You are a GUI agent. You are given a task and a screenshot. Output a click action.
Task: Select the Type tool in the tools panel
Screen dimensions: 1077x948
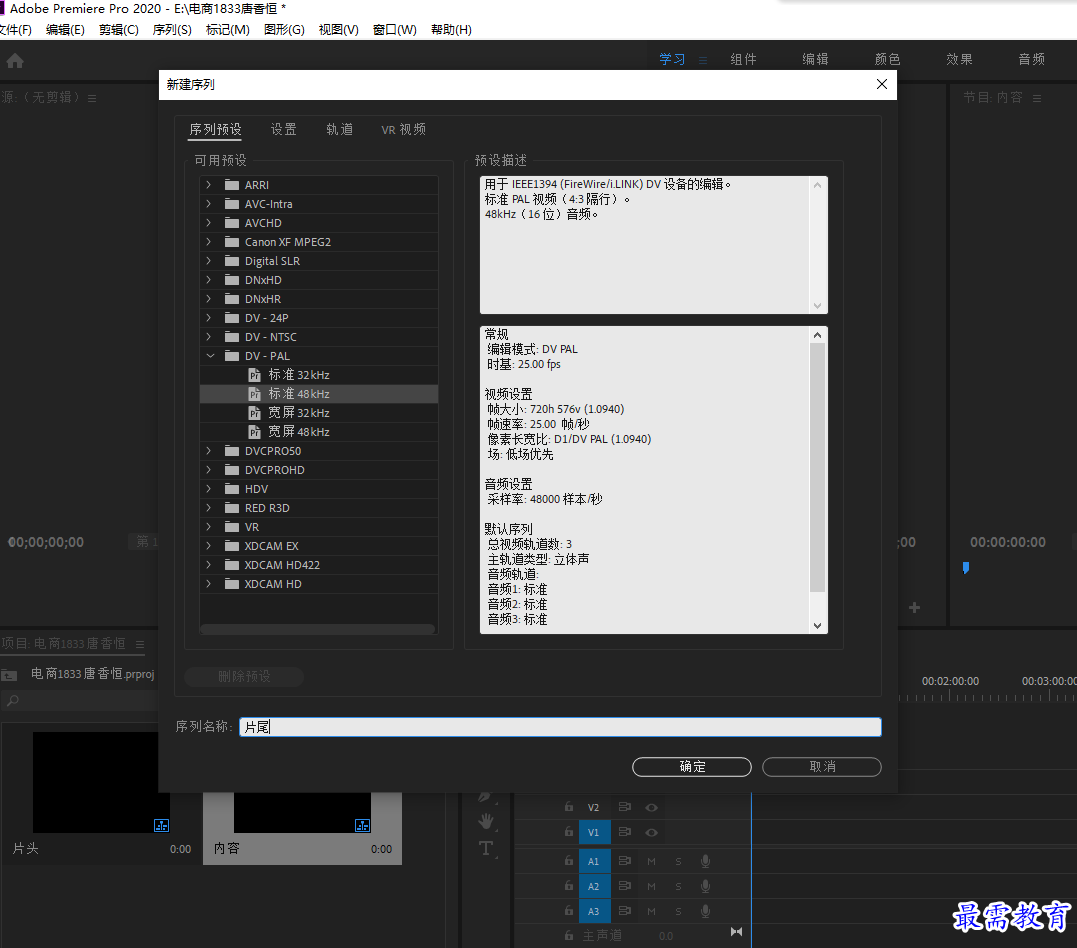(x=486, y=848)
